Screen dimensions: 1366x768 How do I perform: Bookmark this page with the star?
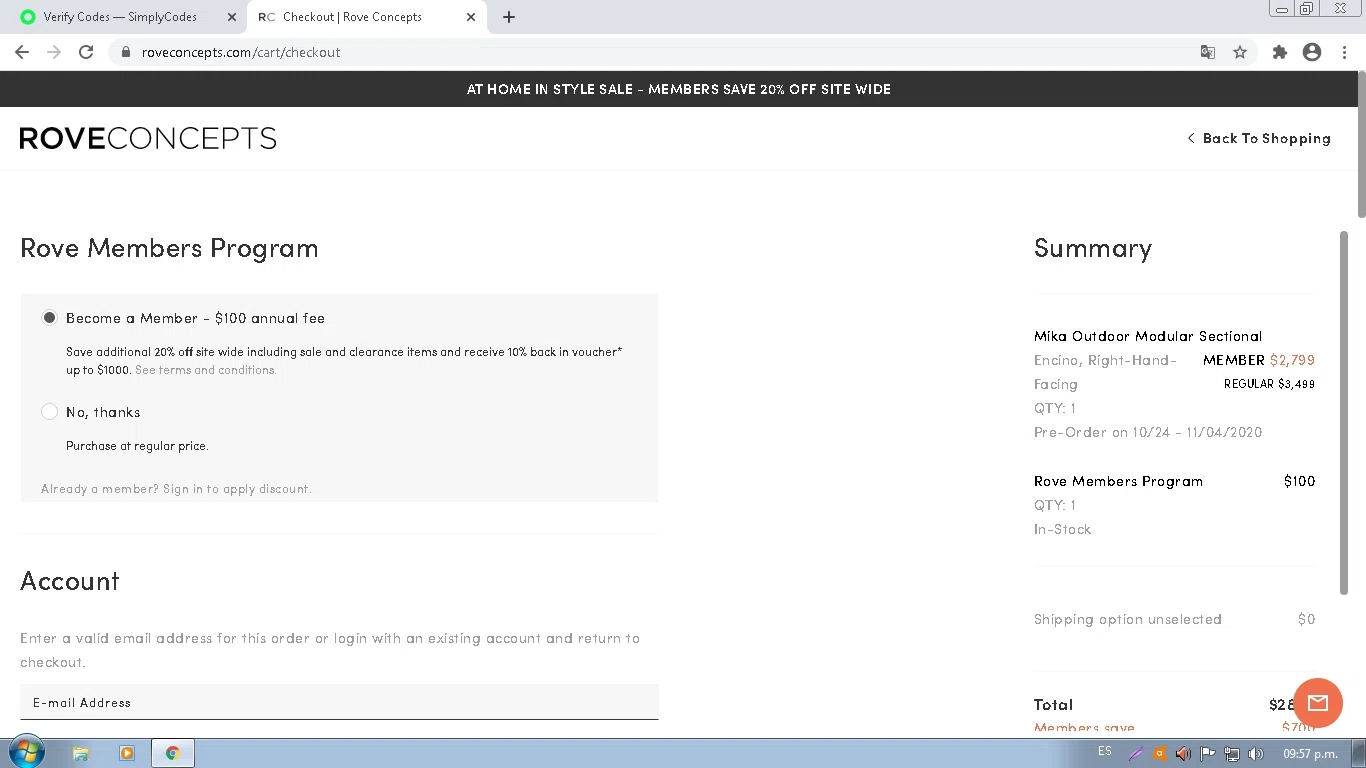[1240, 52]
